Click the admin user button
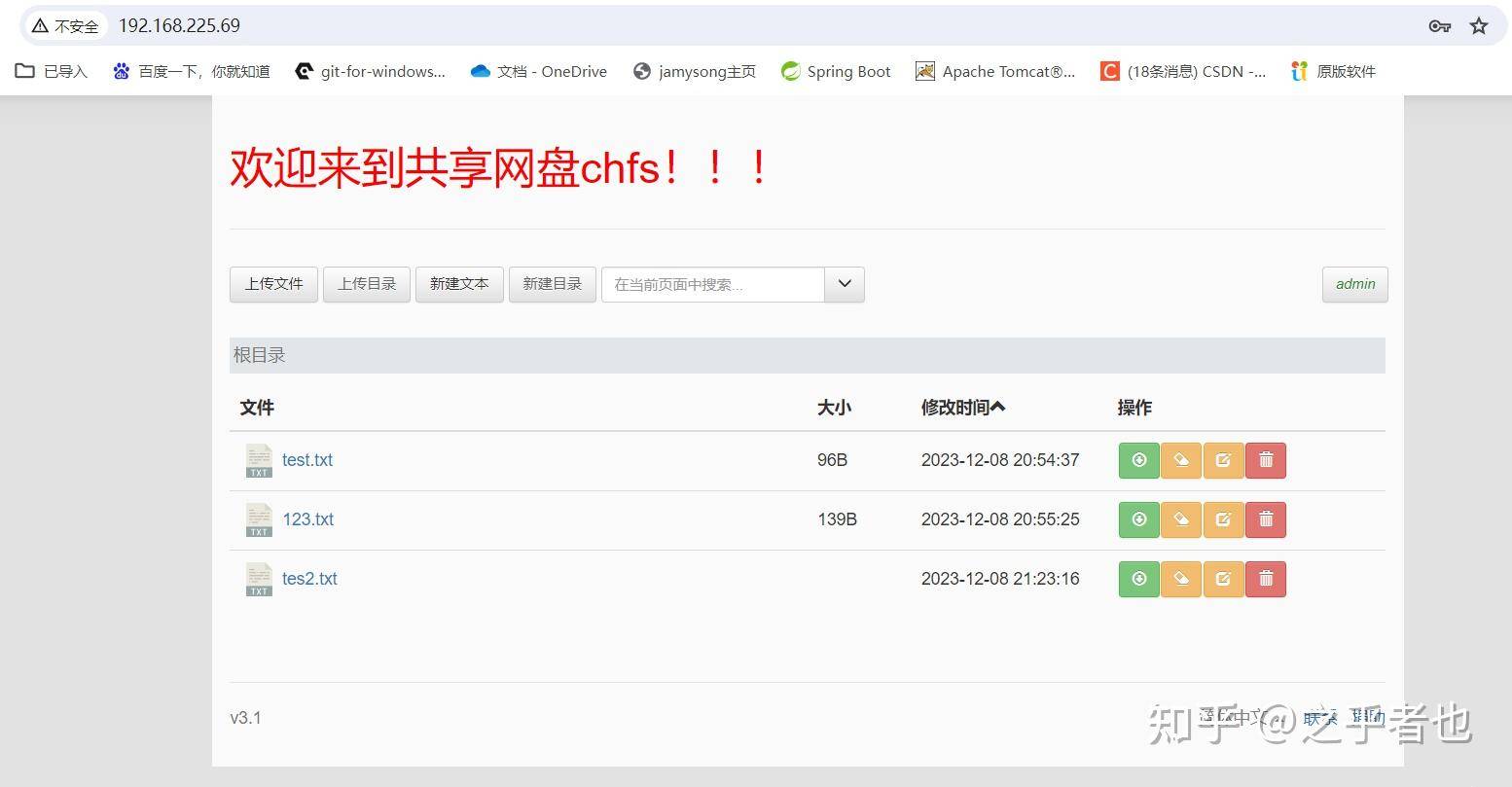 tap(1355, 284)
